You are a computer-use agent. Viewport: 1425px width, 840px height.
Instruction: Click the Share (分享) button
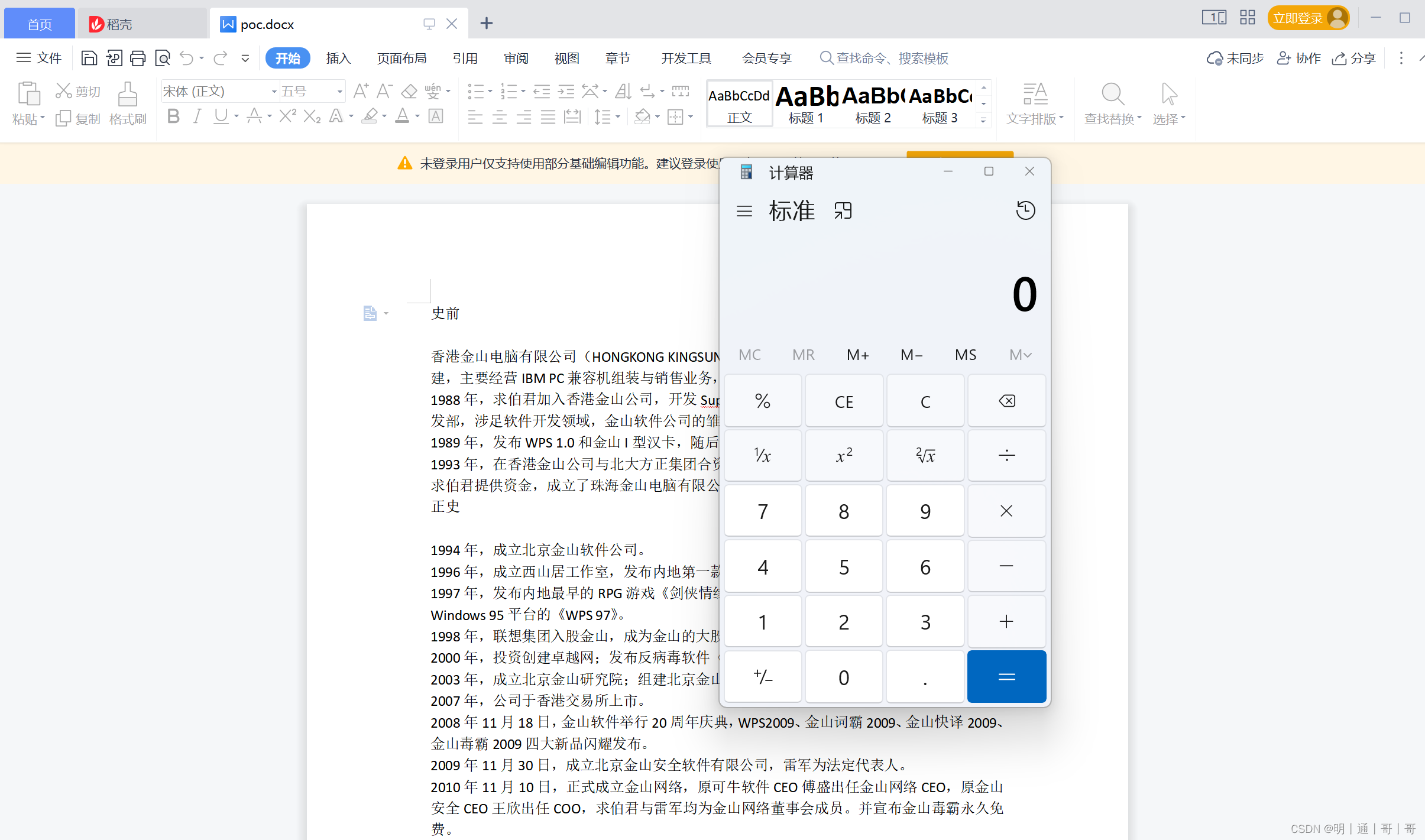(x=1354, y=58)
